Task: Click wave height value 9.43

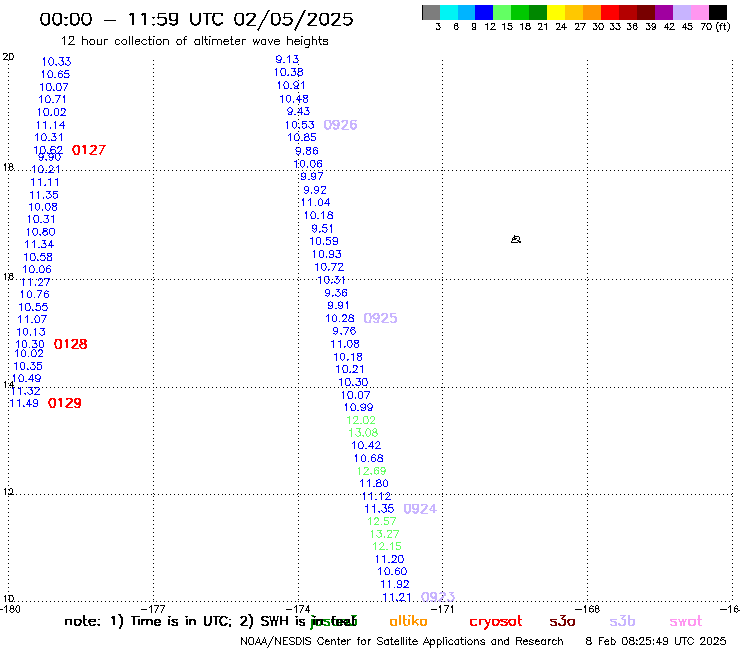Action: pyautogui.click(x=298, y=111)
